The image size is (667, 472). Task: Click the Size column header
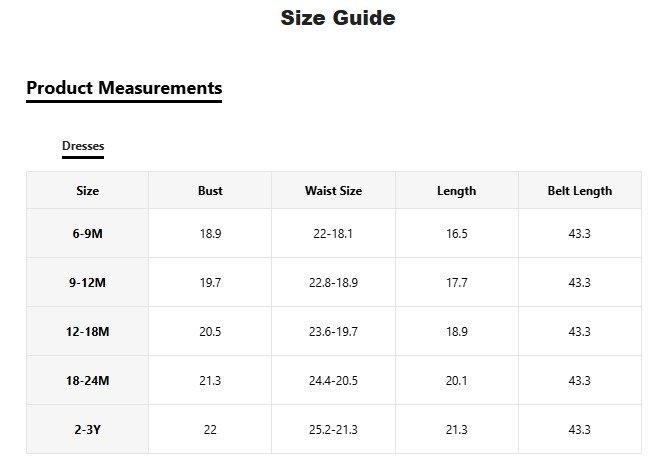tap(88, 191)
